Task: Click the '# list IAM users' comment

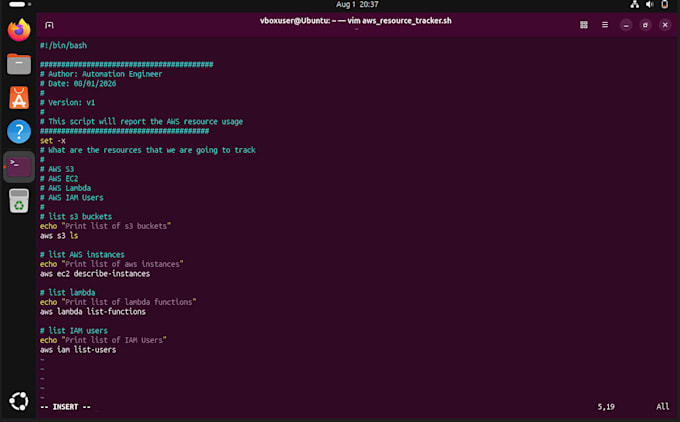Action: pos(74,331)
